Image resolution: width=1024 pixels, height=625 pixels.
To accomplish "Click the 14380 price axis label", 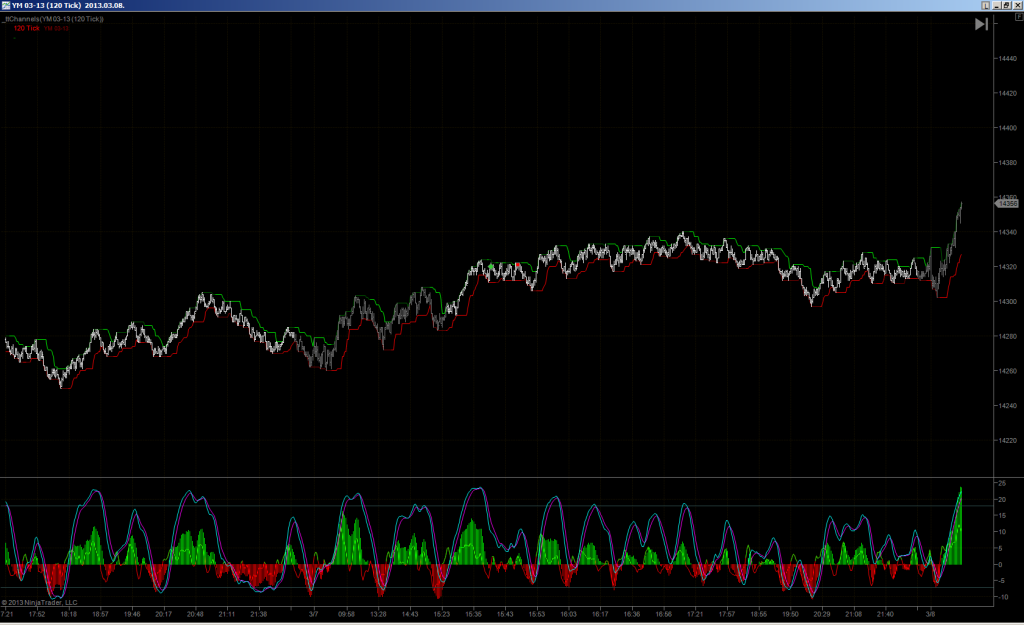I will pyautogui.click(x=1007, y=163).
